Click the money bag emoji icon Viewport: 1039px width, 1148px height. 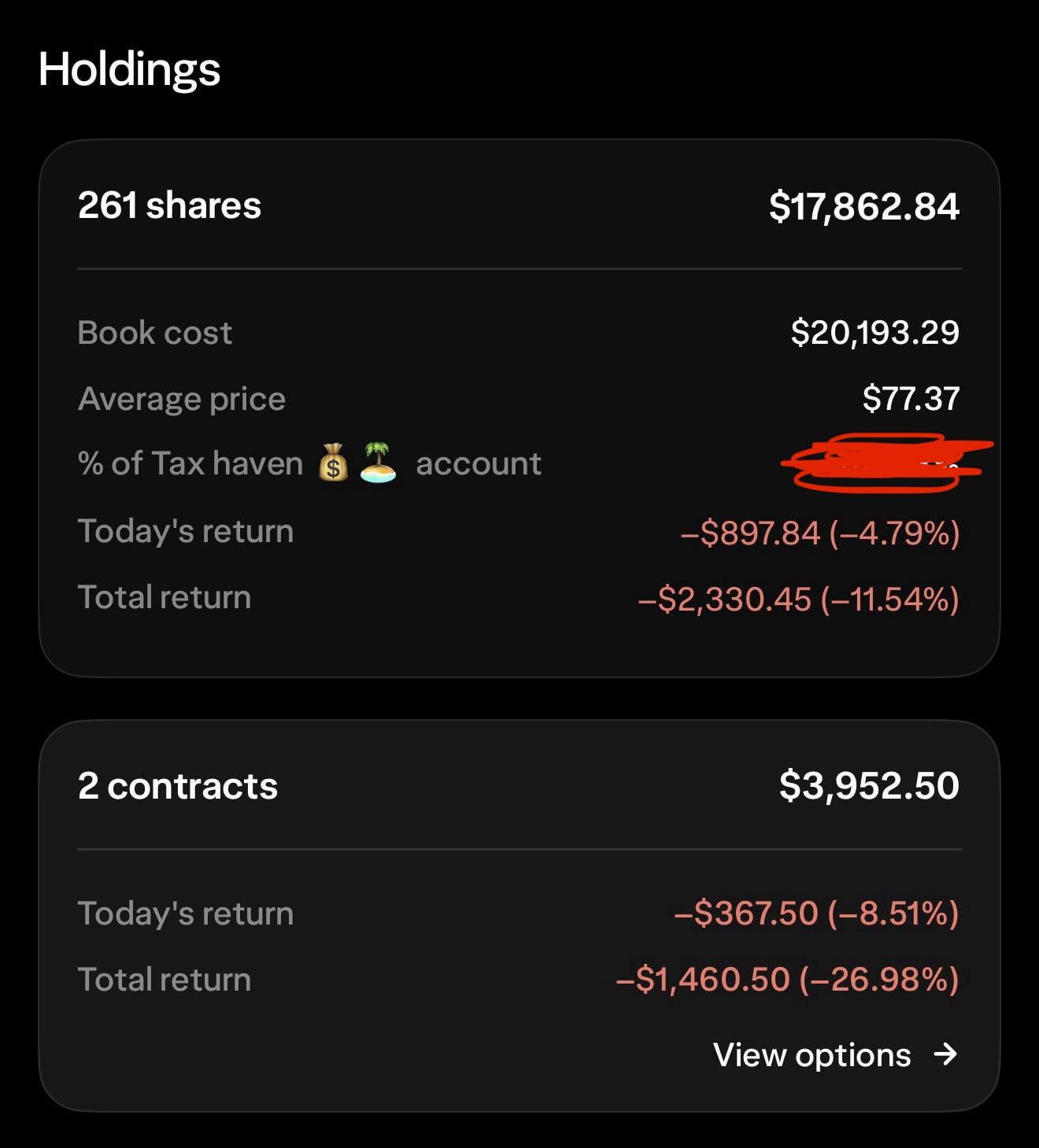[x=333, y=463]
